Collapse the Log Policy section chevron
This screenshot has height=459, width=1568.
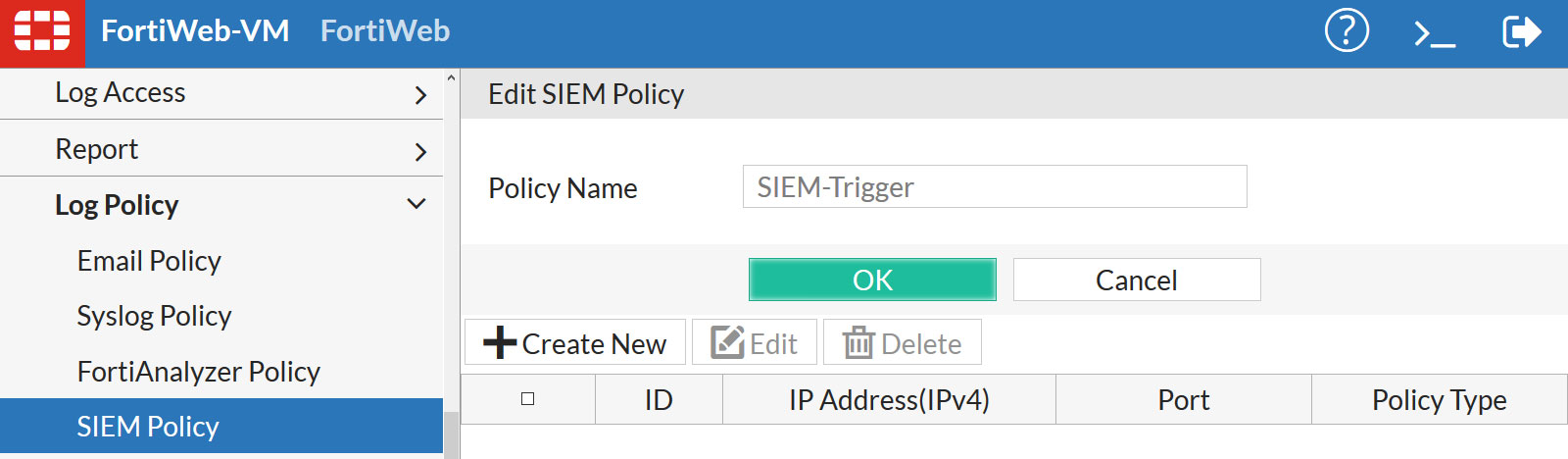[416, 204]
